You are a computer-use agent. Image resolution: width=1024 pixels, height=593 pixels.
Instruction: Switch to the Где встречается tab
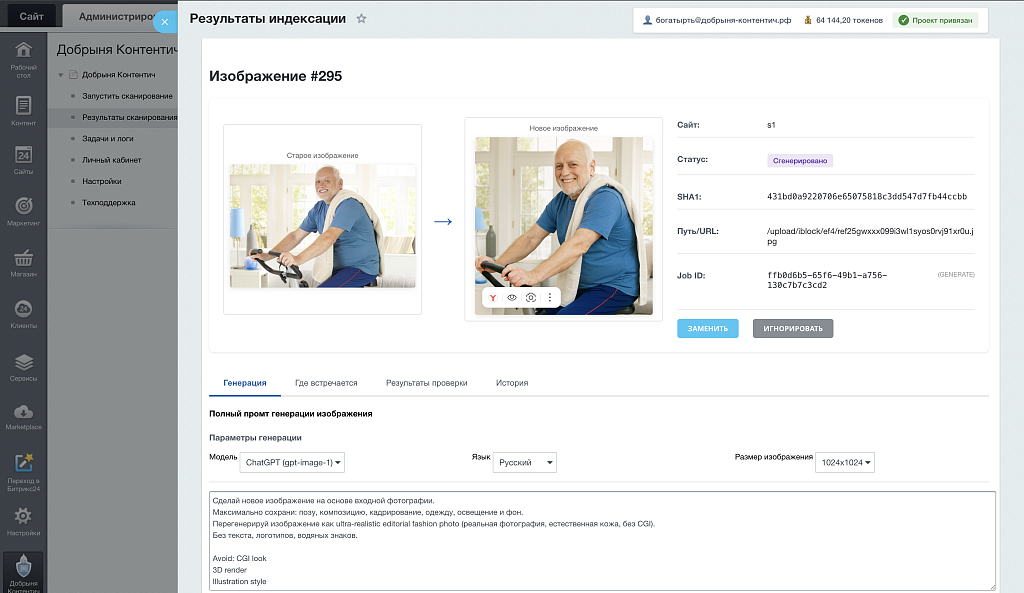point(326,383)
